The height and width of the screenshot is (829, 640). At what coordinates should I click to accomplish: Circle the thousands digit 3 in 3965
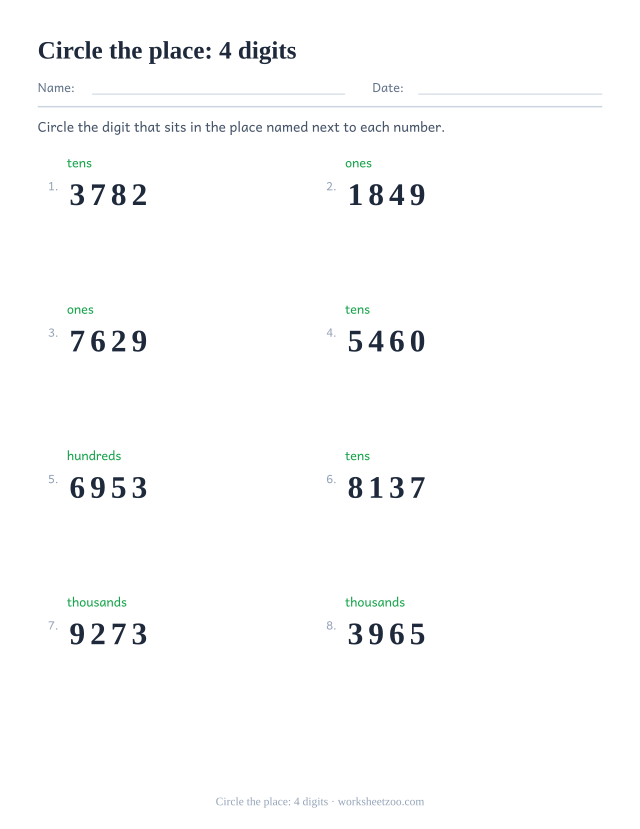click(355, 634)
